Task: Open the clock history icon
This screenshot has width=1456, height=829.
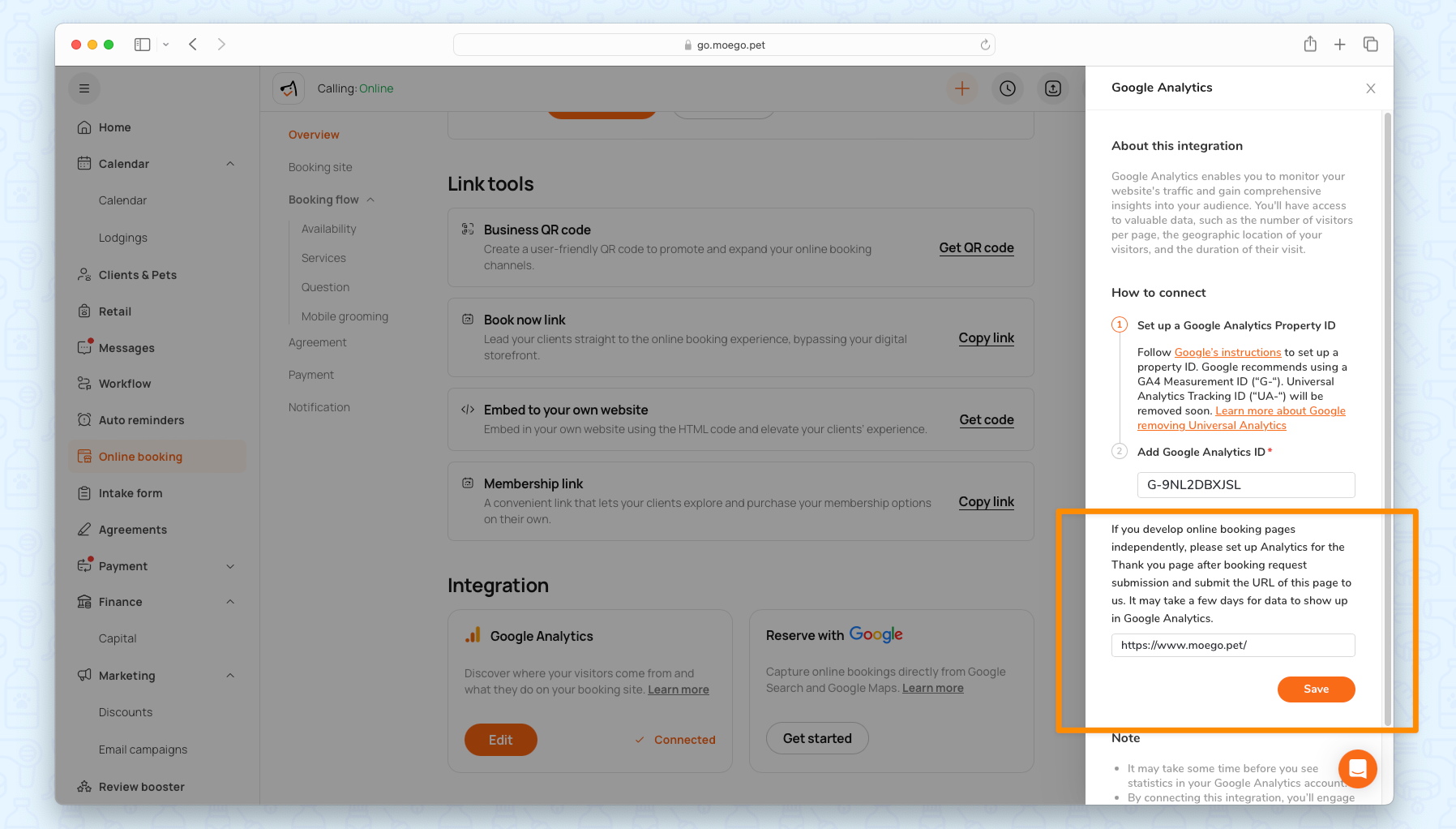Action: [x=1008, y=88]
